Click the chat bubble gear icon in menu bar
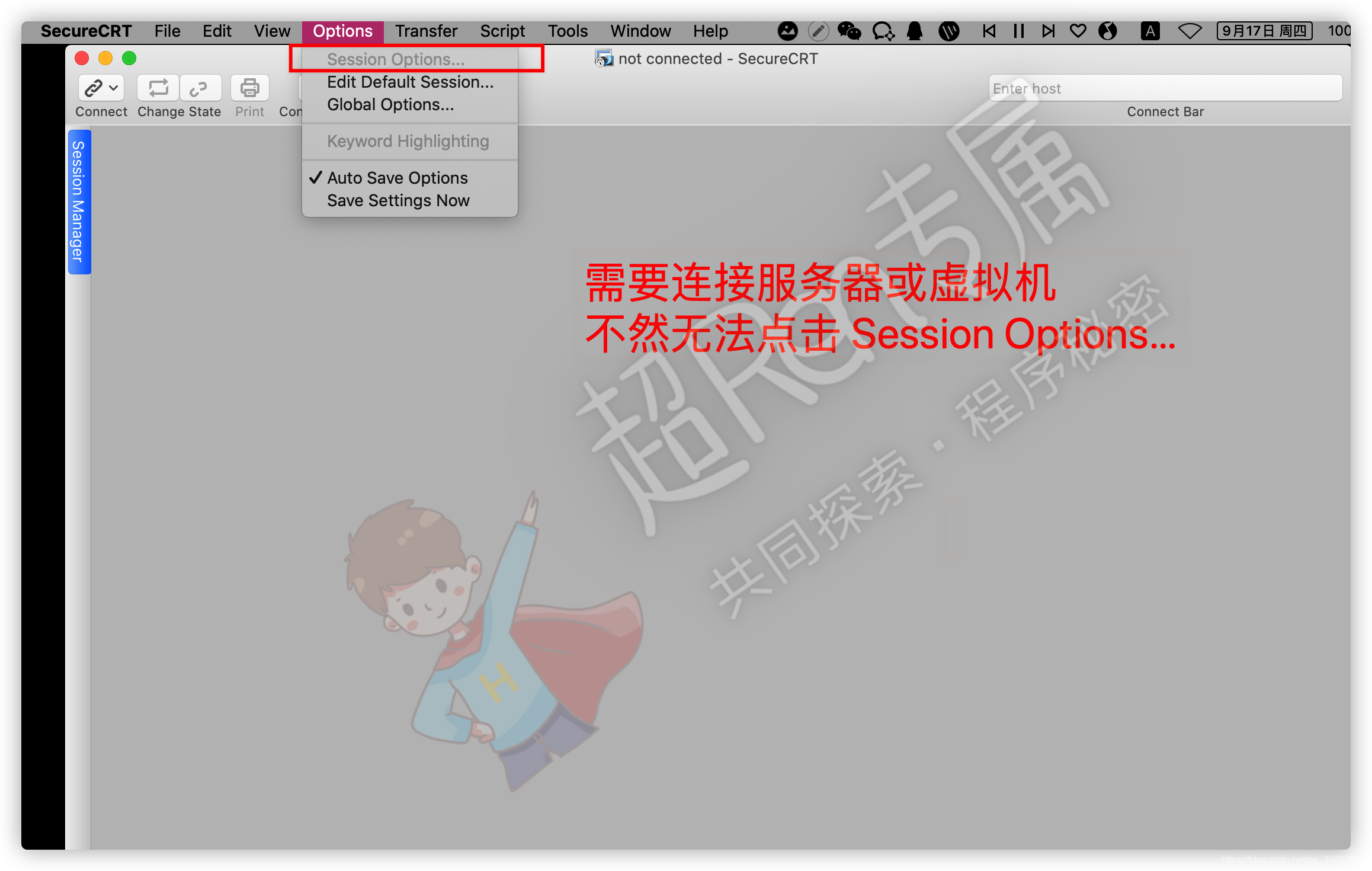 883,31
